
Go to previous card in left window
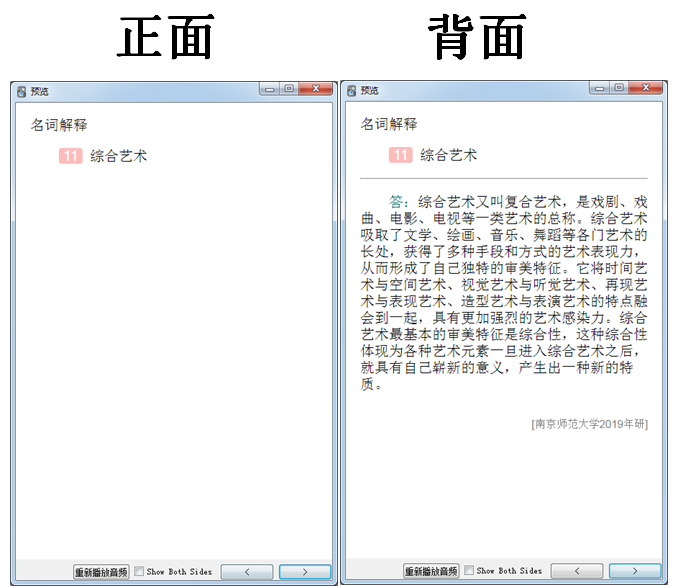pyautogui.click(x=247, y=572)
